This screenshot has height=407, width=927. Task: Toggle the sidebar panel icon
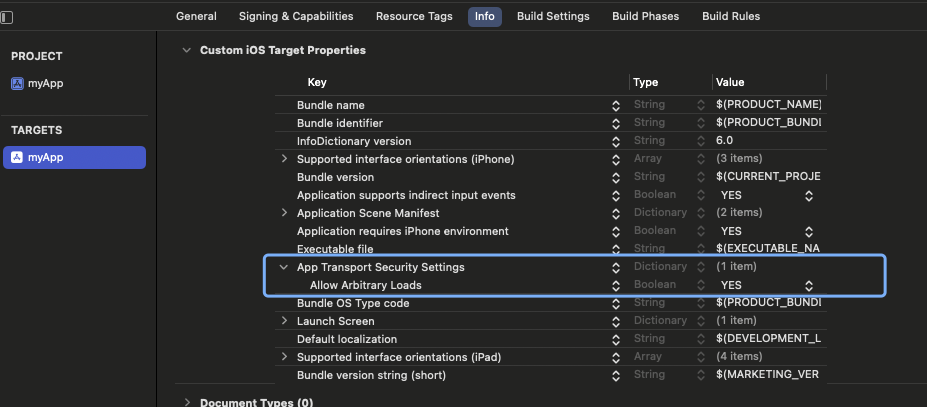coord(7,17)
